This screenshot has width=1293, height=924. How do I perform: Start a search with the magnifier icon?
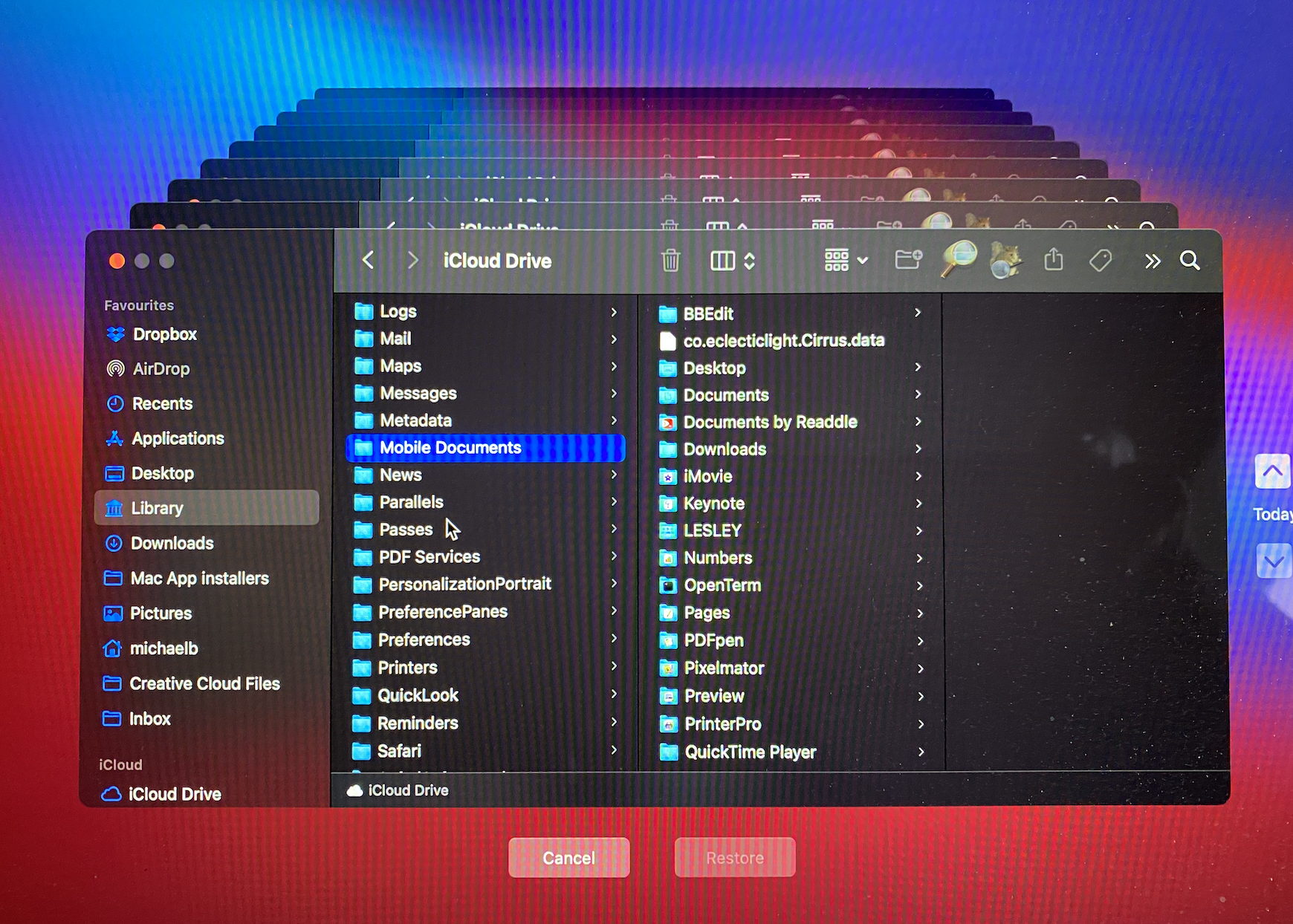(1190, 261)
